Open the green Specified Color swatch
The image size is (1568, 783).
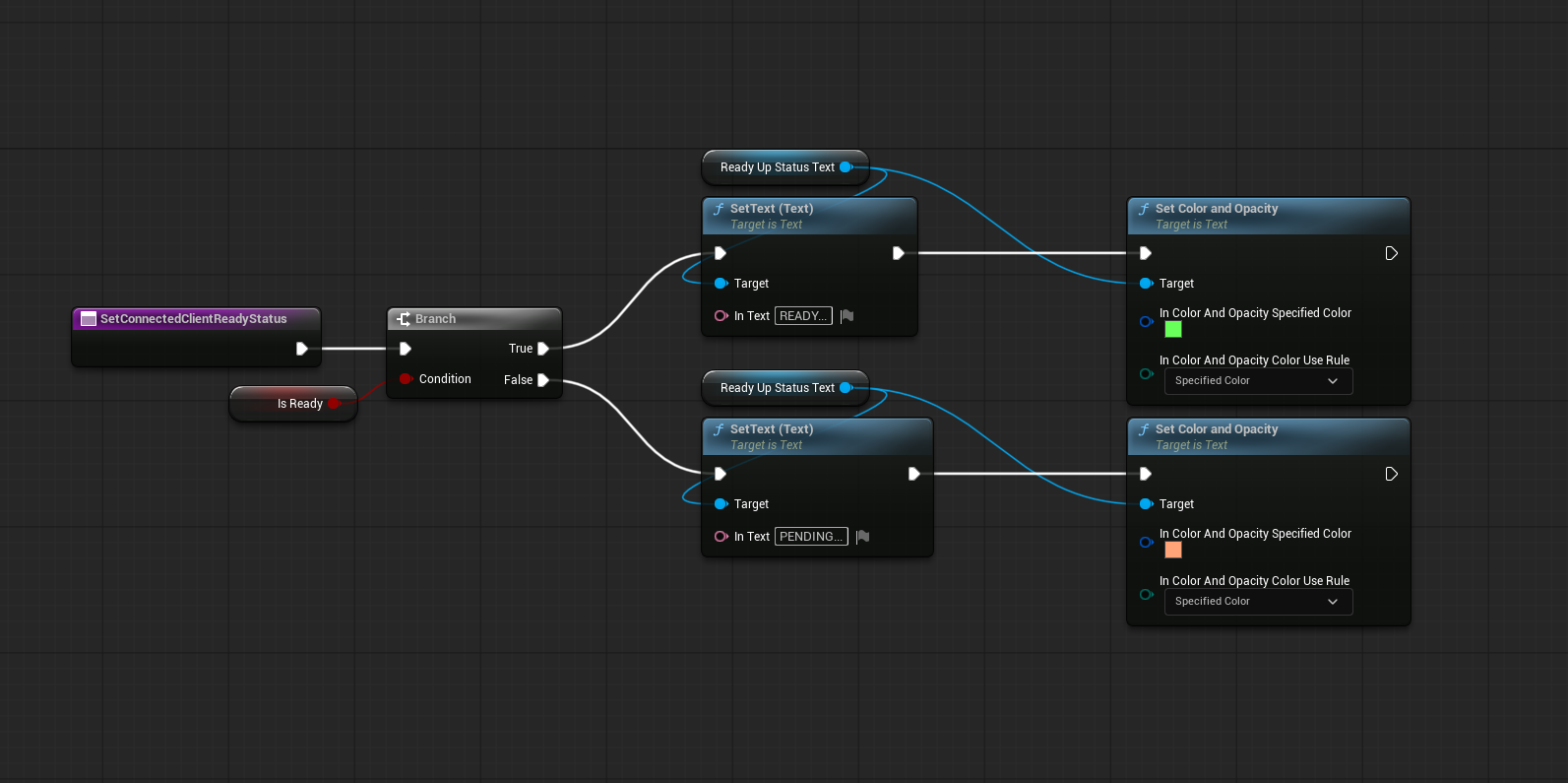tap(1173, 329)
